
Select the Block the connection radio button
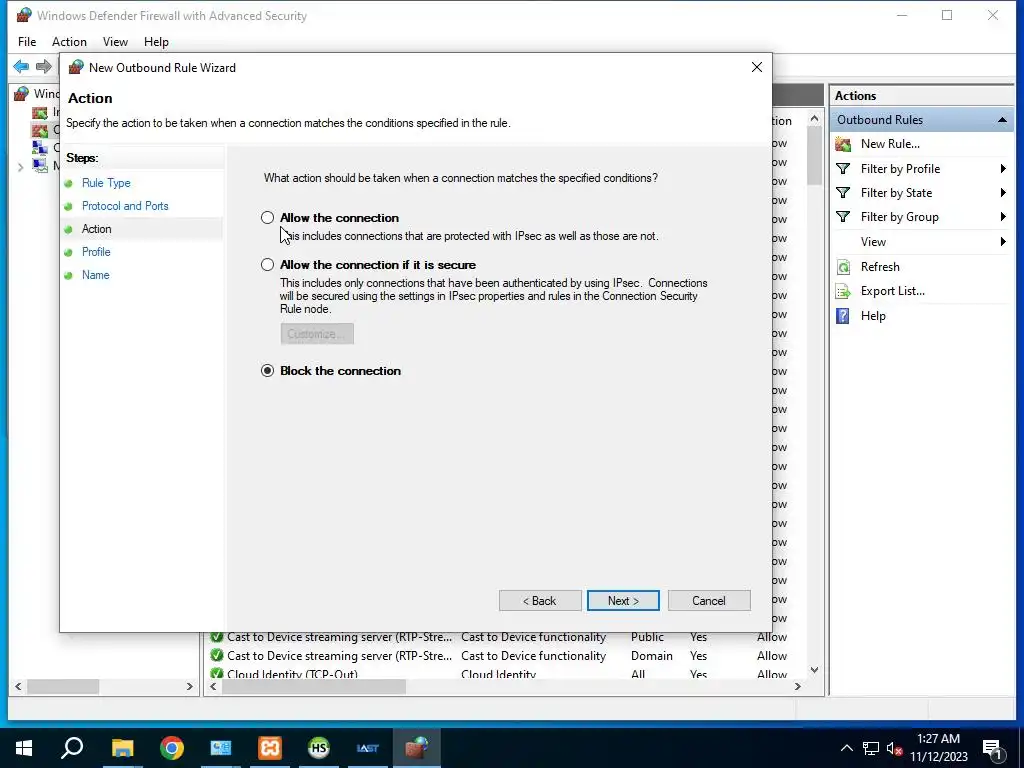coord(267,370)
